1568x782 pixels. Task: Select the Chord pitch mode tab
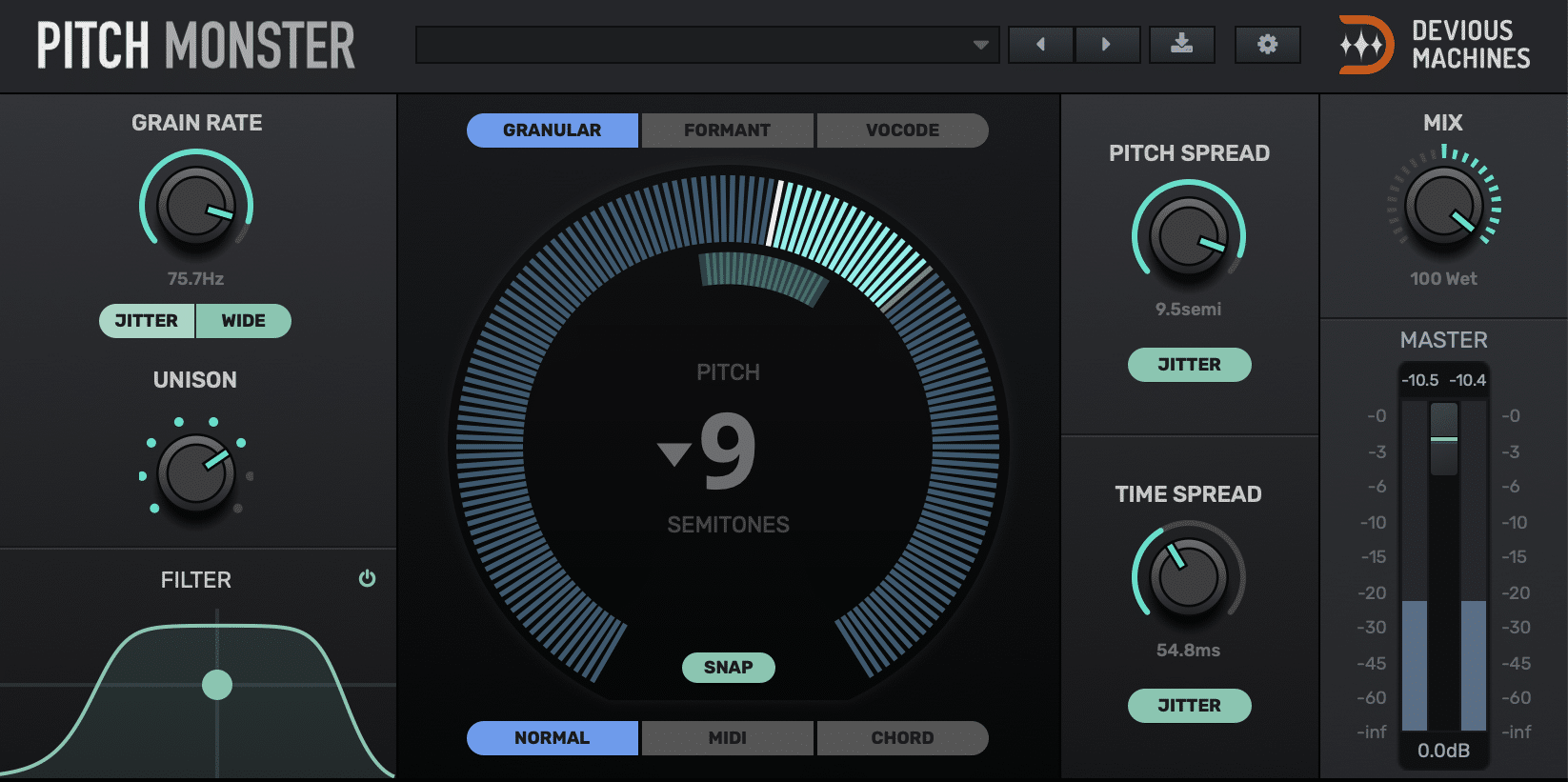pyautogui.click(x=901, y=738)
